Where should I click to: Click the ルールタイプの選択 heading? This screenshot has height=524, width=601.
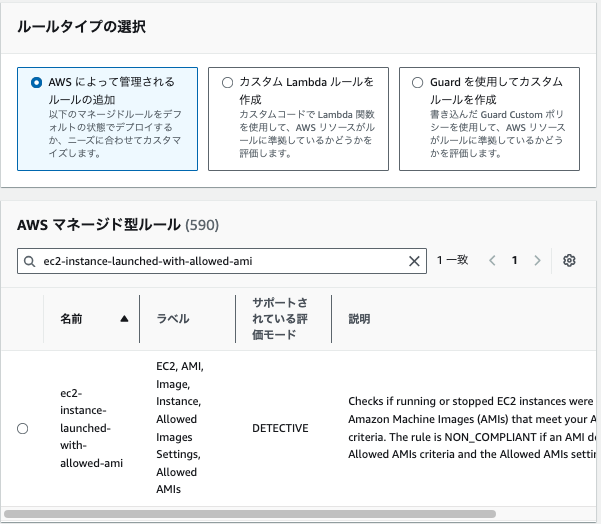[81, 27]
